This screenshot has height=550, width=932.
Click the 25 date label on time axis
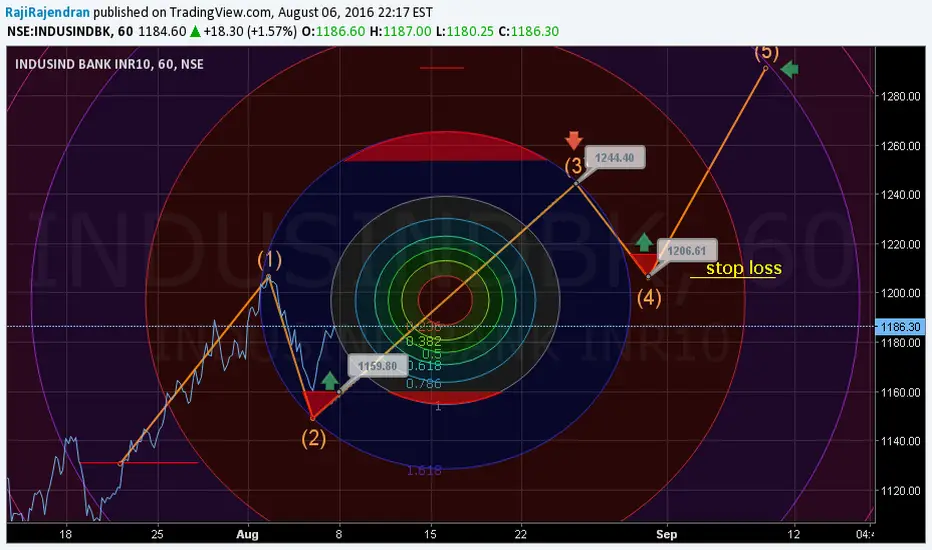[x=156, y=534]
